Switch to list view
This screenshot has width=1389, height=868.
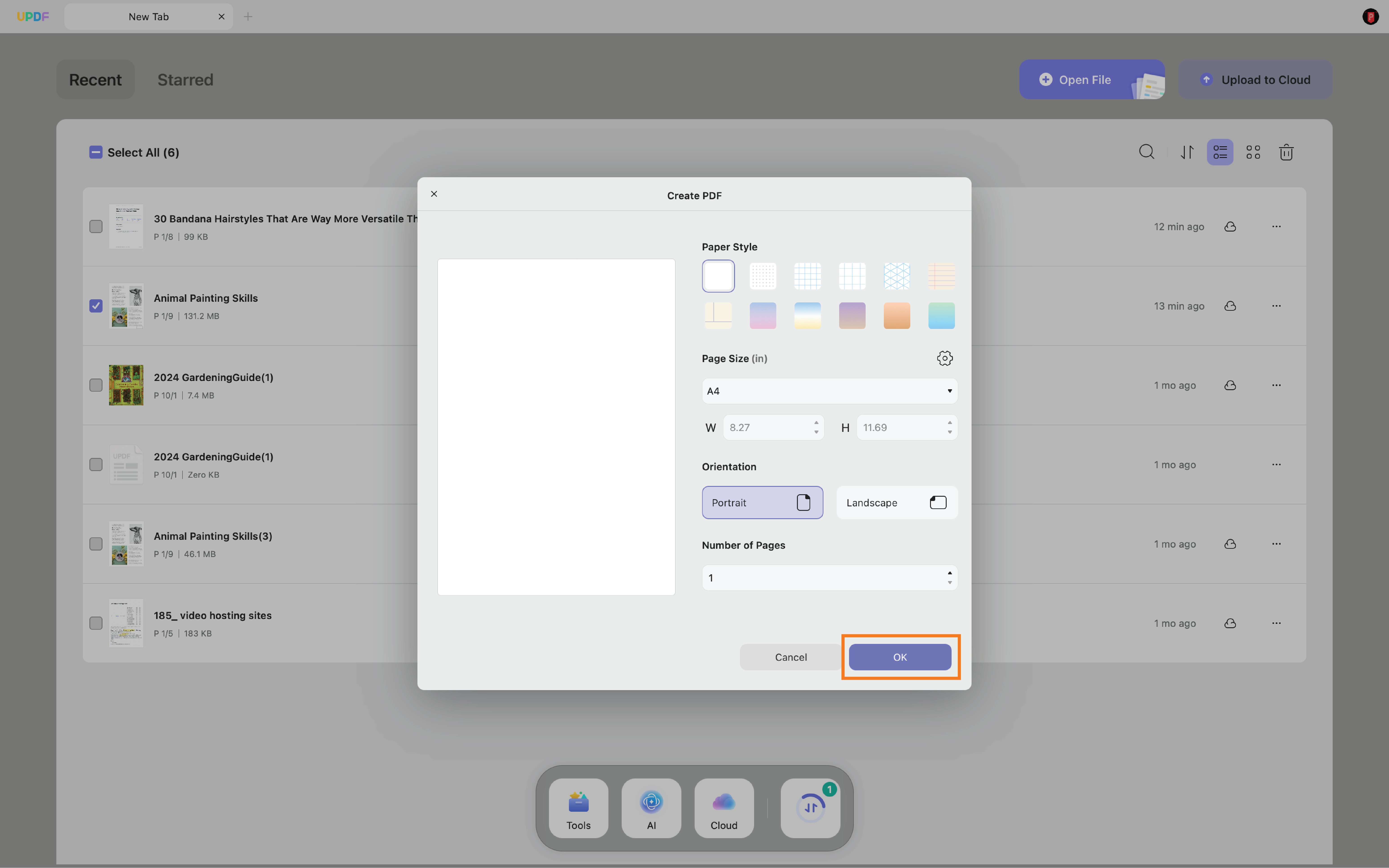click(x=1220, y=152)
